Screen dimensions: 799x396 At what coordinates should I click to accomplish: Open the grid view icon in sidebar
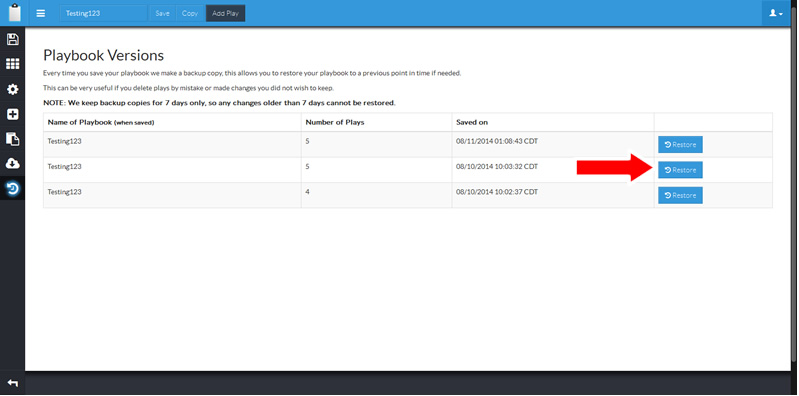click(x=12, y=64)
